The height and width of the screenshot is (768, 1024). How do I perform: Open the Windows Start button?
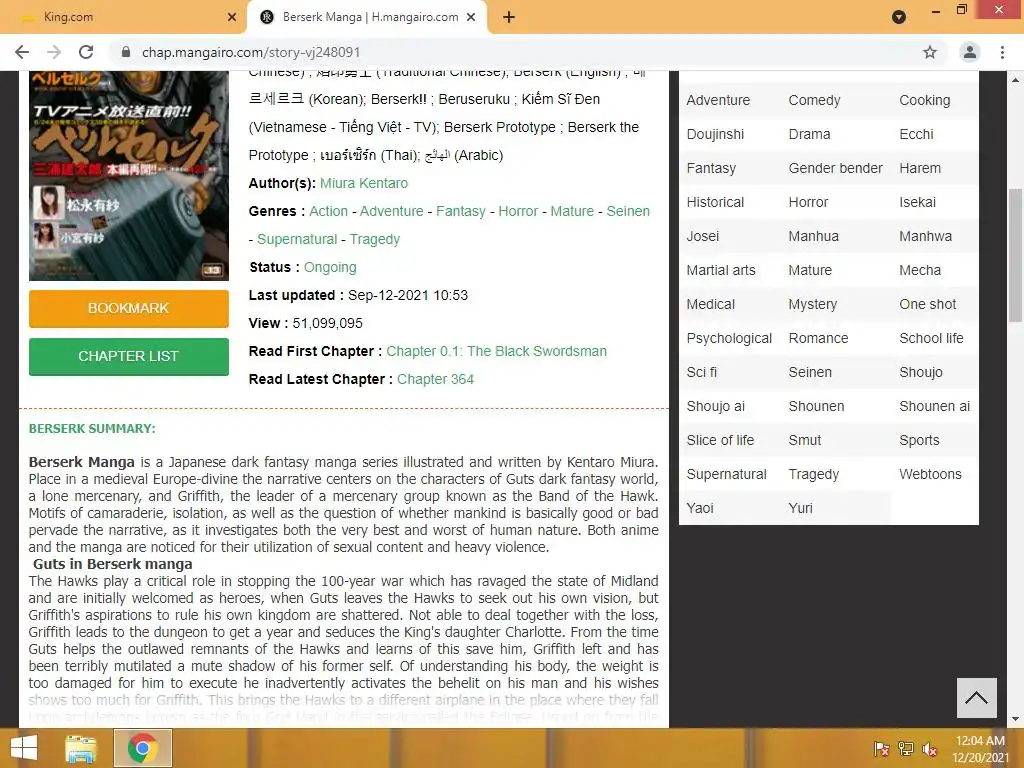pos(24,748)
